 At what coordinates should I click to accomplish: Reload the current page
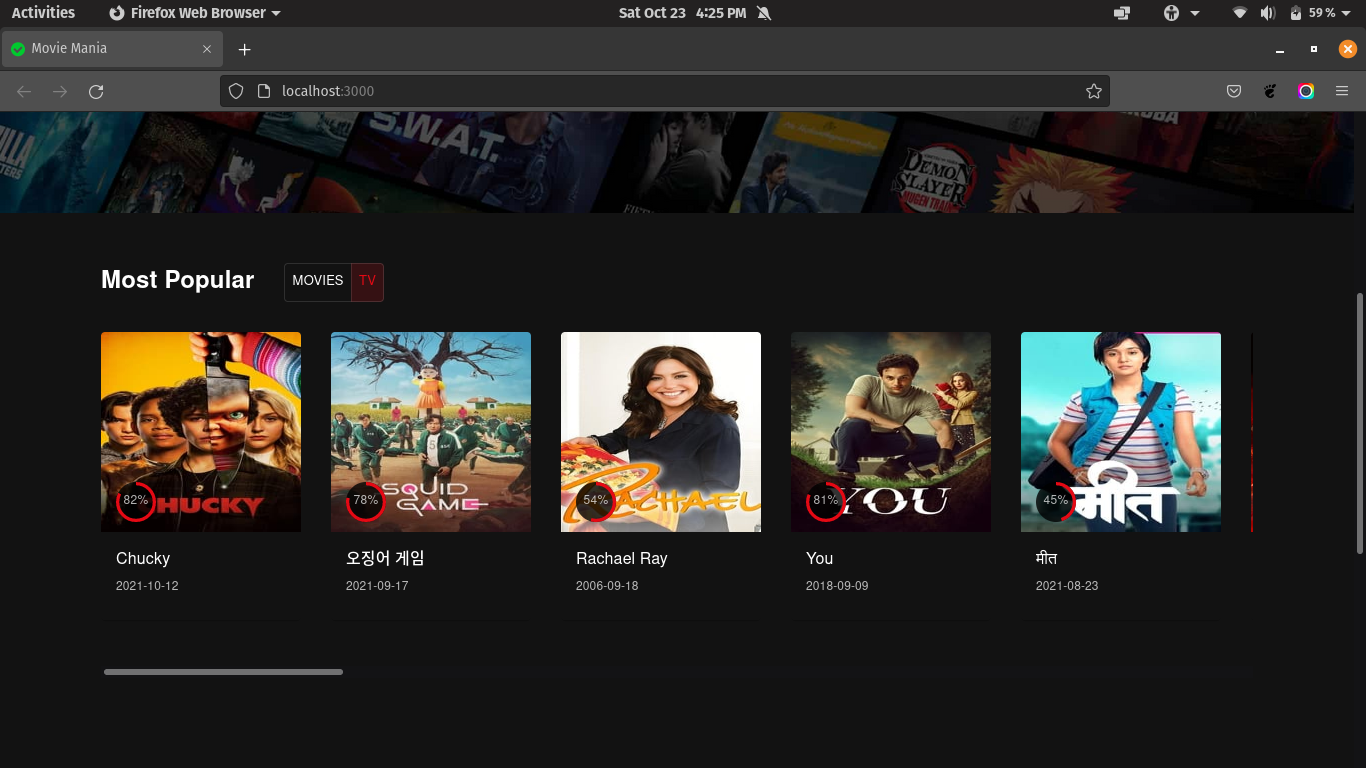(x=96, y=91)
